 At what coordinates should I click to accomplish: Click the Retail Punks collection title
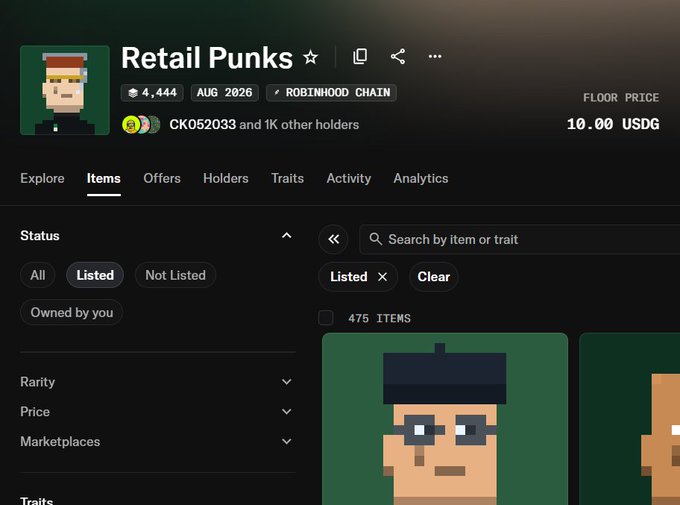point(207,58)
